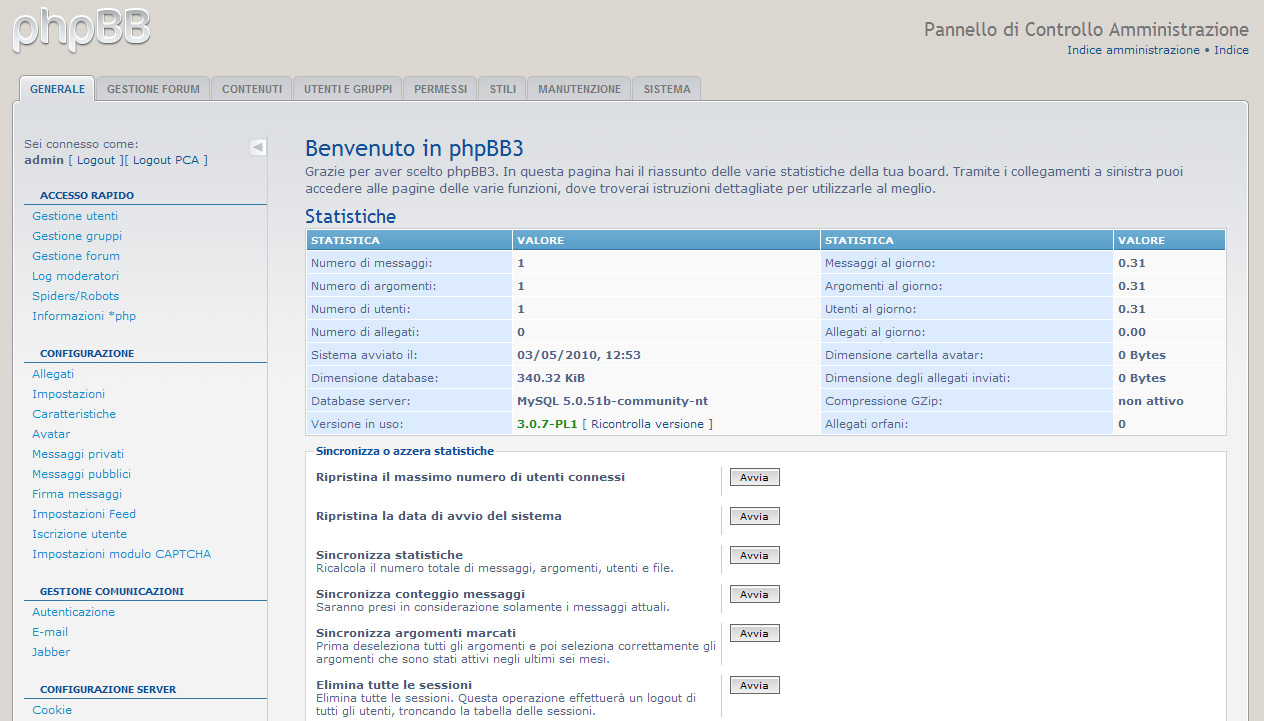Follow the Indice amministrazione link

tap(1133, 50)
